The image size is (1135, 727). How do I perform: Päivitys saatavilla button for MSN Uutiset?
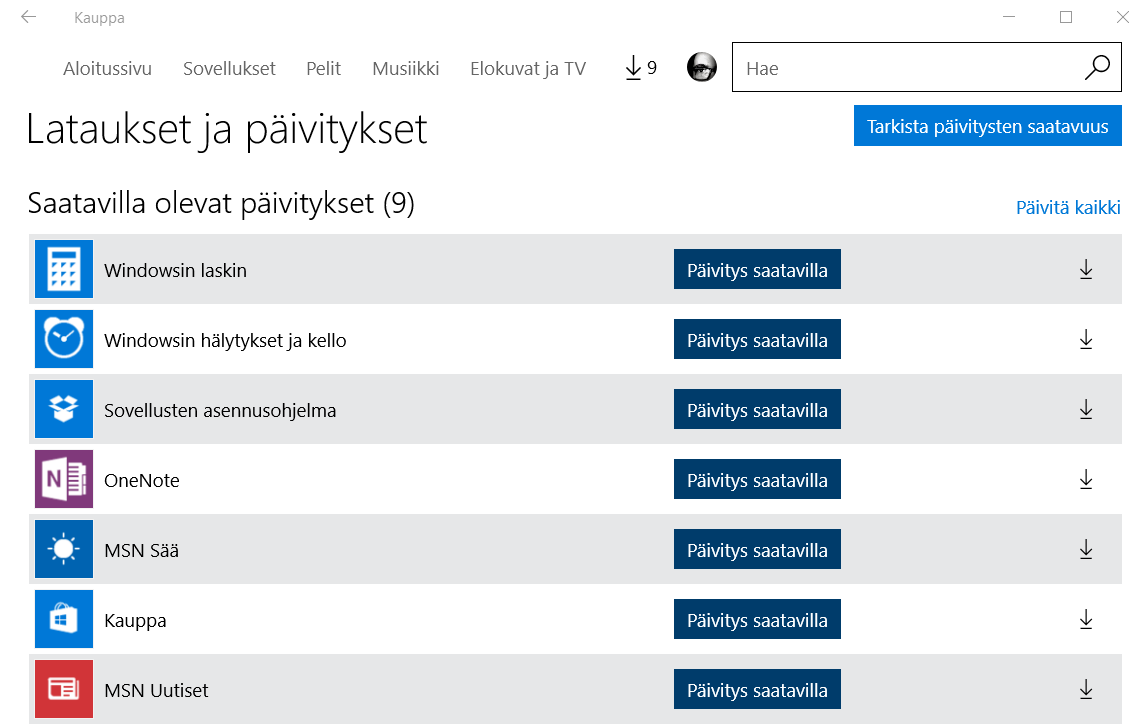[x=757, y=689]
